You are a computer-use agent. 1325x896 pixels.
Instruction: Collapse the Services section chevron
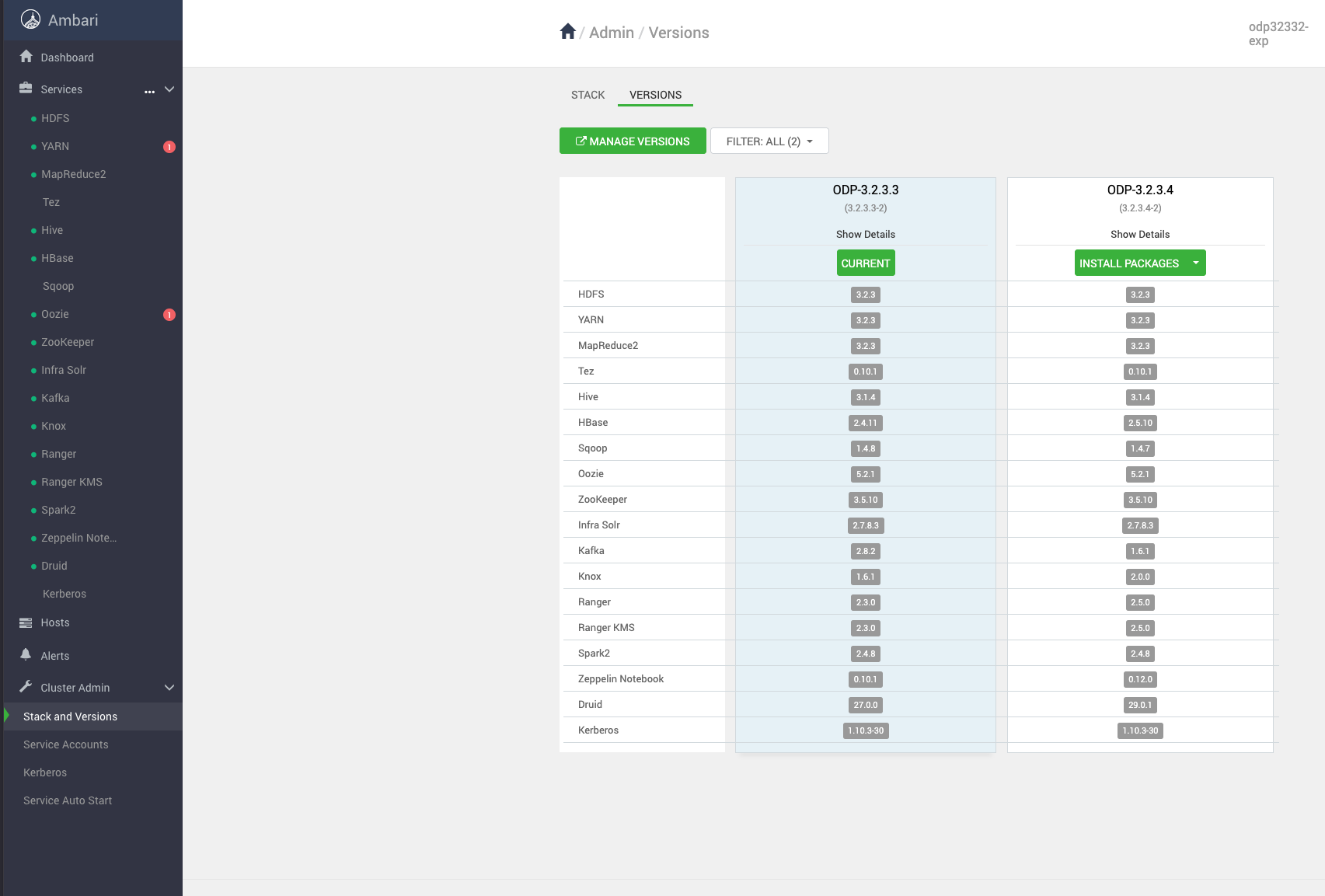169,89
